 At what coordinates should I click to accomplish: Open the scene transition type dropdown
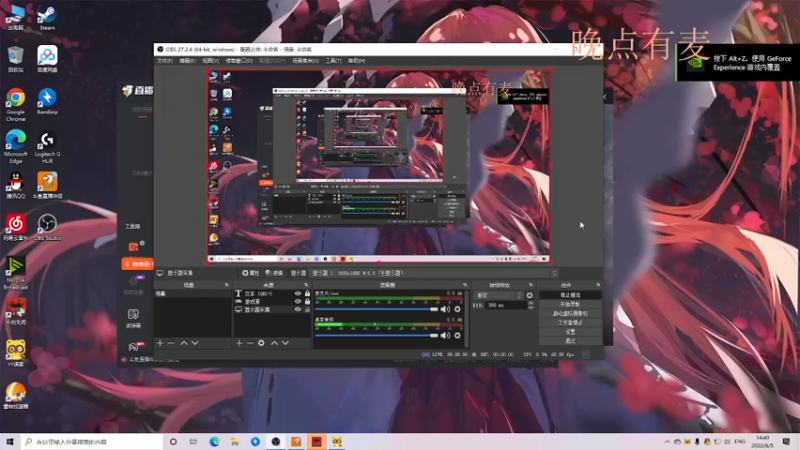[498, 295]
